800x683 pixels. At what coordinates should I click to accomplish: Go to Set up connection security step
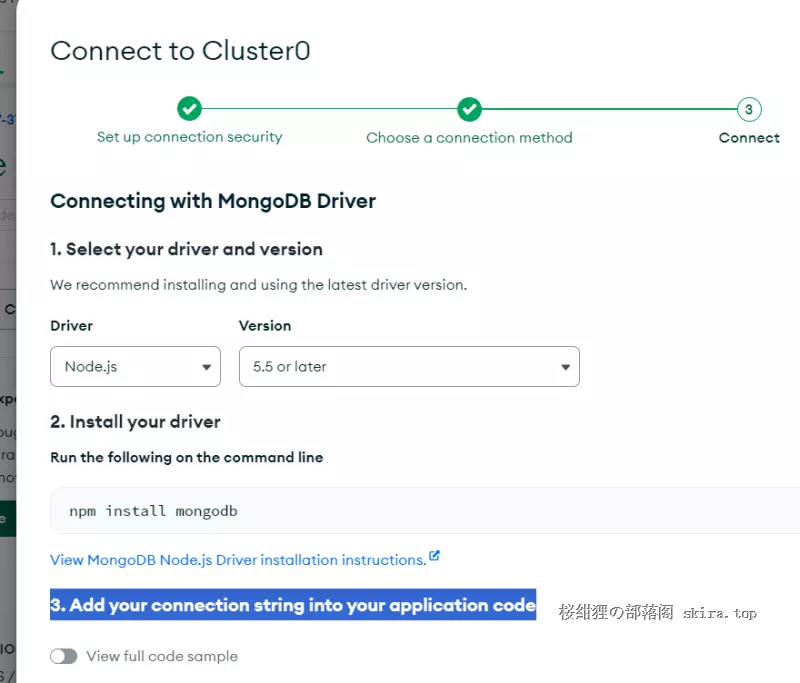click(189, 137)
